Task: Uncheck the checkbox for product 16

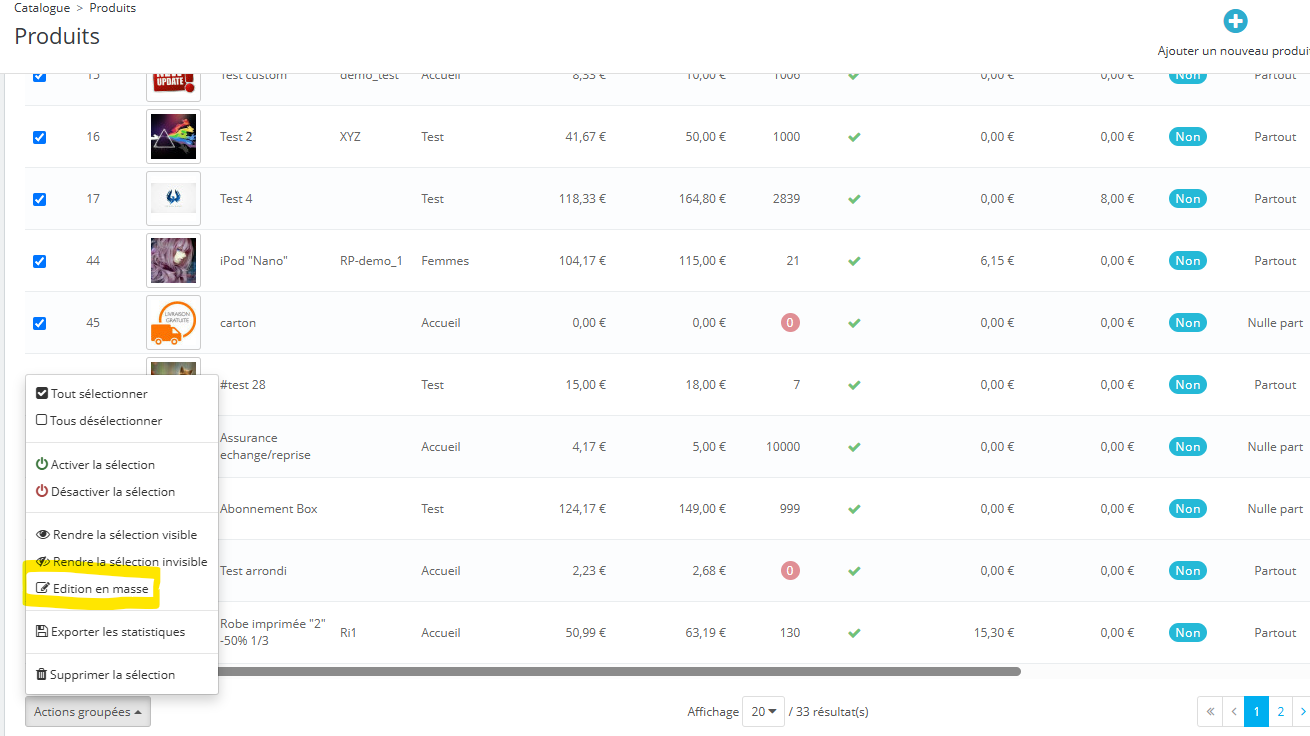Action: 40,137
